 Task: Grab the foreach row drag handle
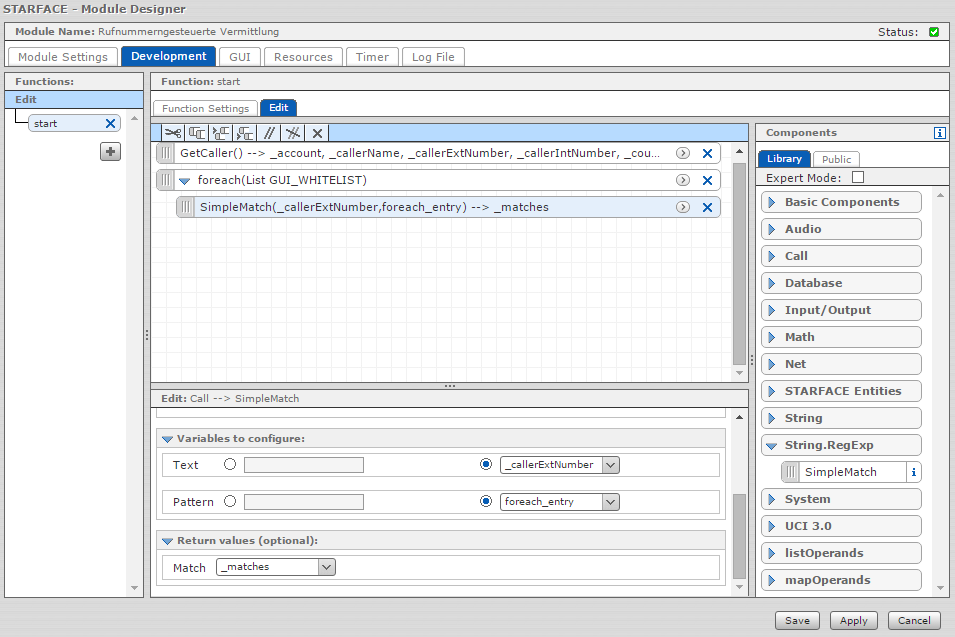tap(166, 180)
